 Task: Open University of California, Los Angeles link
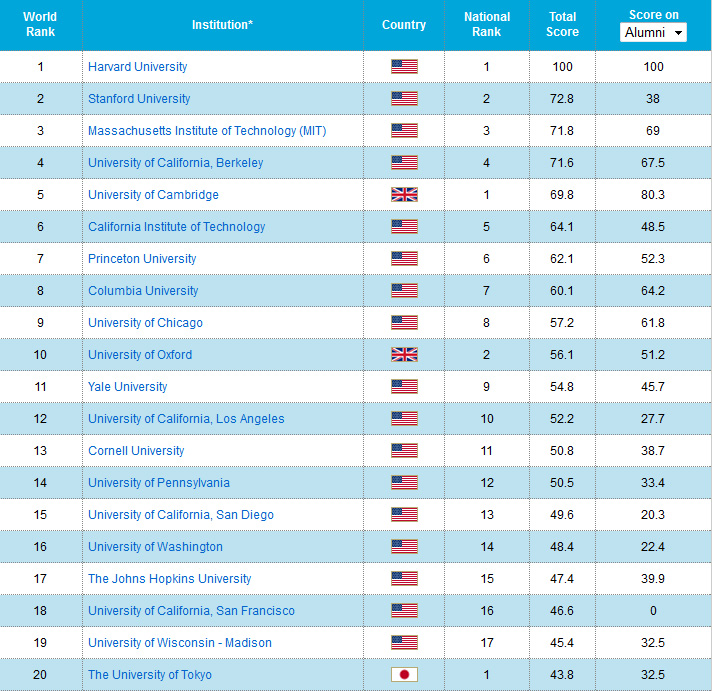point(186,419)
